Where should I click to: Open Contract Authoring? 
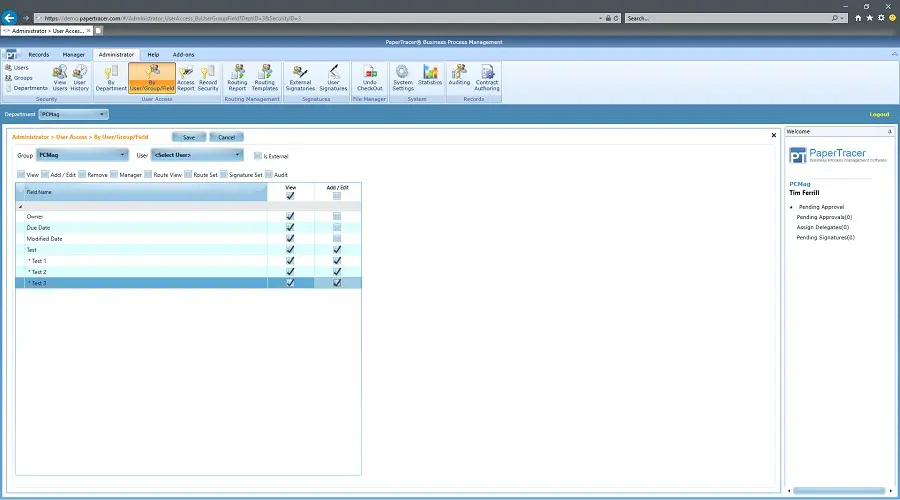point(487,77)
